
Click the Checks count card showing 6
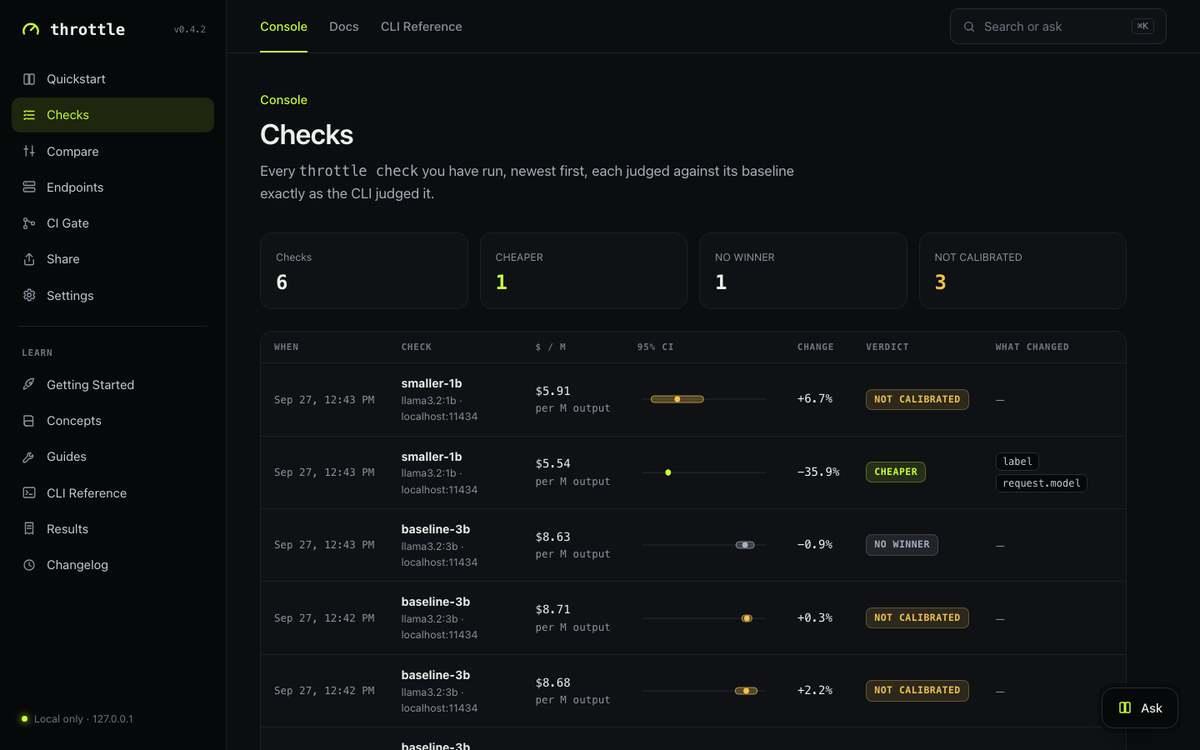364,271
